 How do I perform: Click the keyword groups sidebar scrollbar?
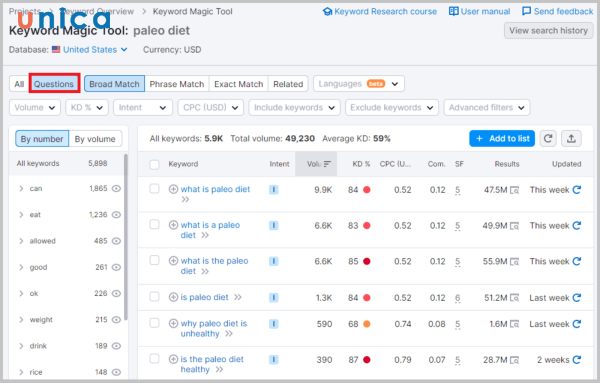pos(126,237)
